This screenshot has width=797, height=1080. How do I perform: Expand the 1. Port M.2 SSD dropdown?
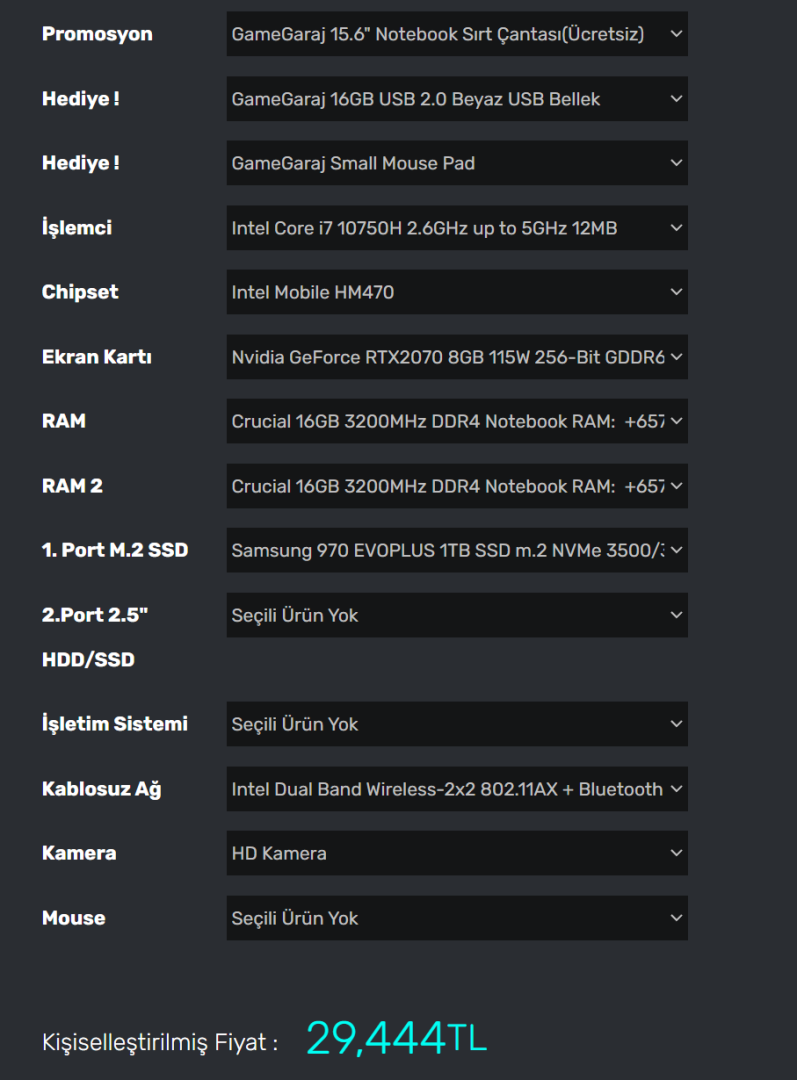(456, 550)
